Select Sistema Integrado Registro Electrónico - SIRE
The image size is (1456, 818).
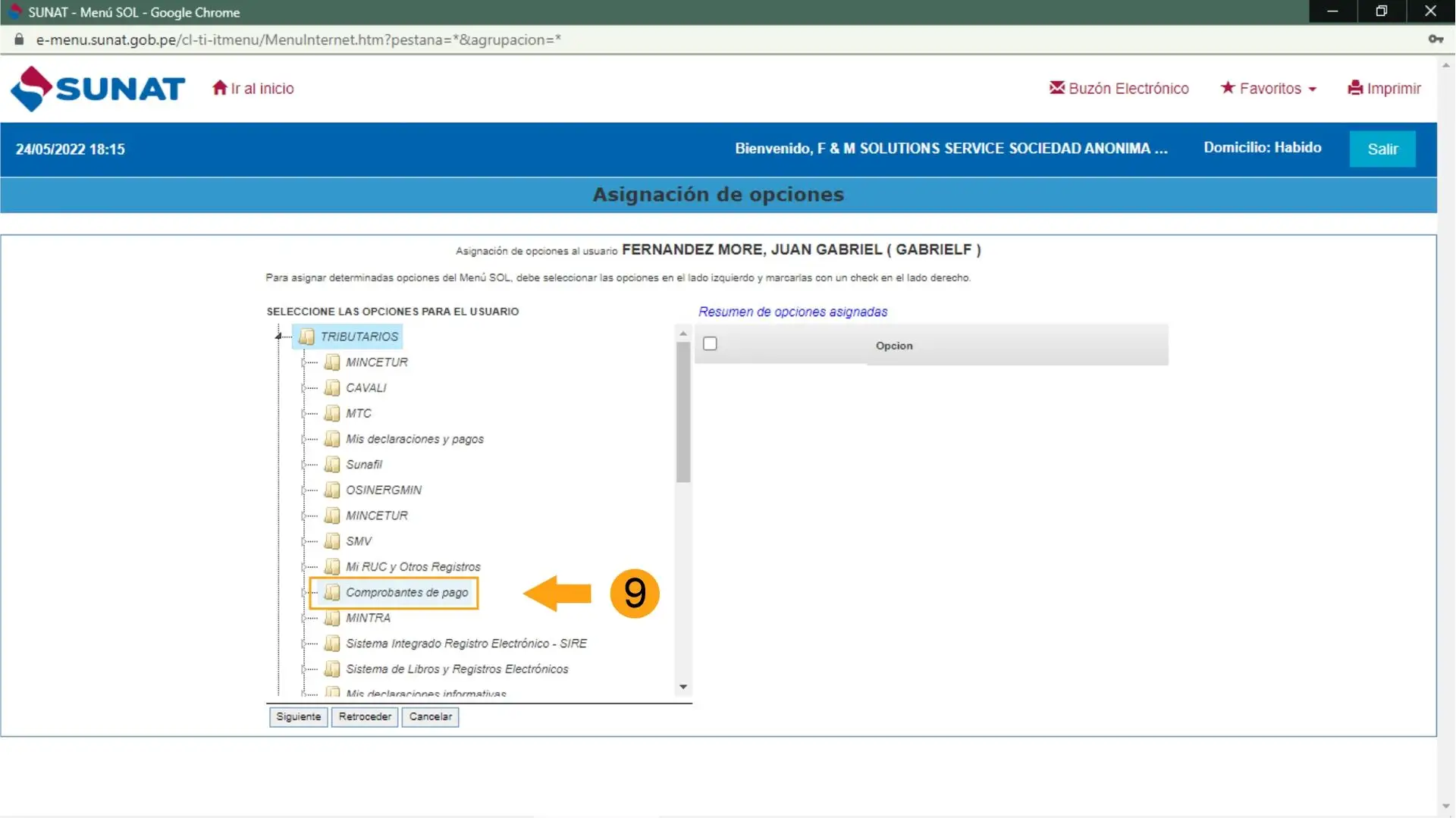point(466,644)
